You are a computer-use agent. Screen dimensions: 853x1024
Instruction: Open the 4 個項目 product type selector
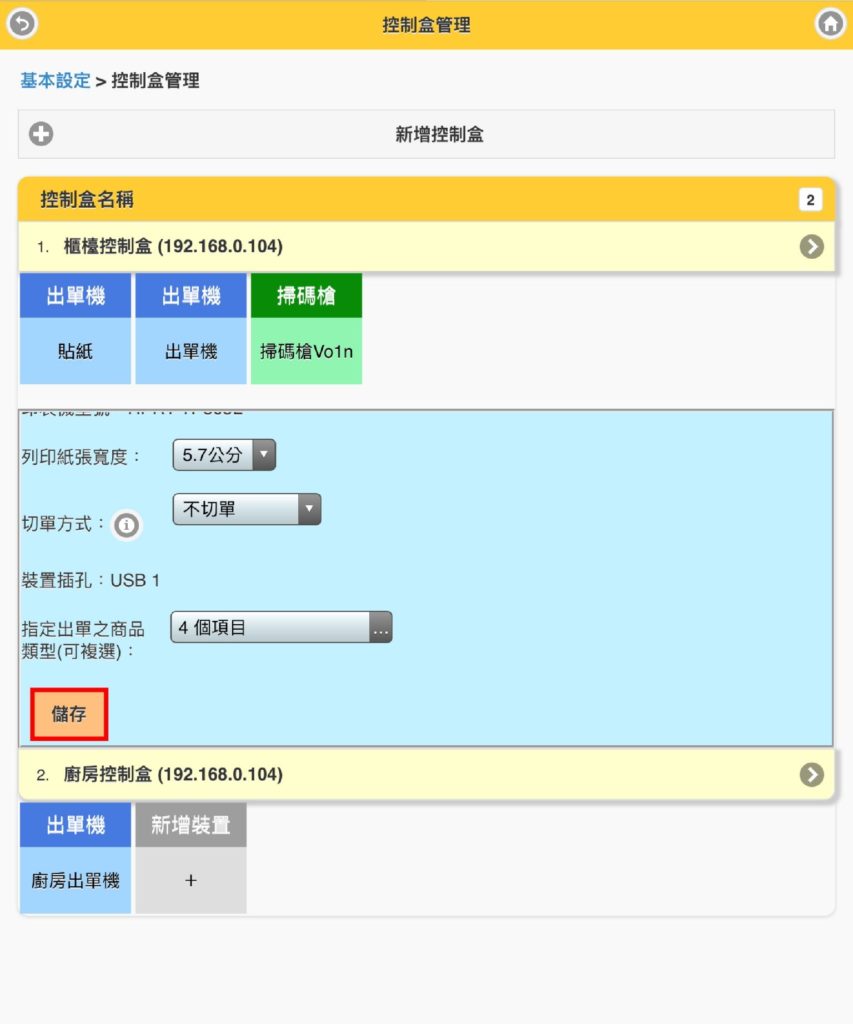pyautogui.click(x=281, y=627)
